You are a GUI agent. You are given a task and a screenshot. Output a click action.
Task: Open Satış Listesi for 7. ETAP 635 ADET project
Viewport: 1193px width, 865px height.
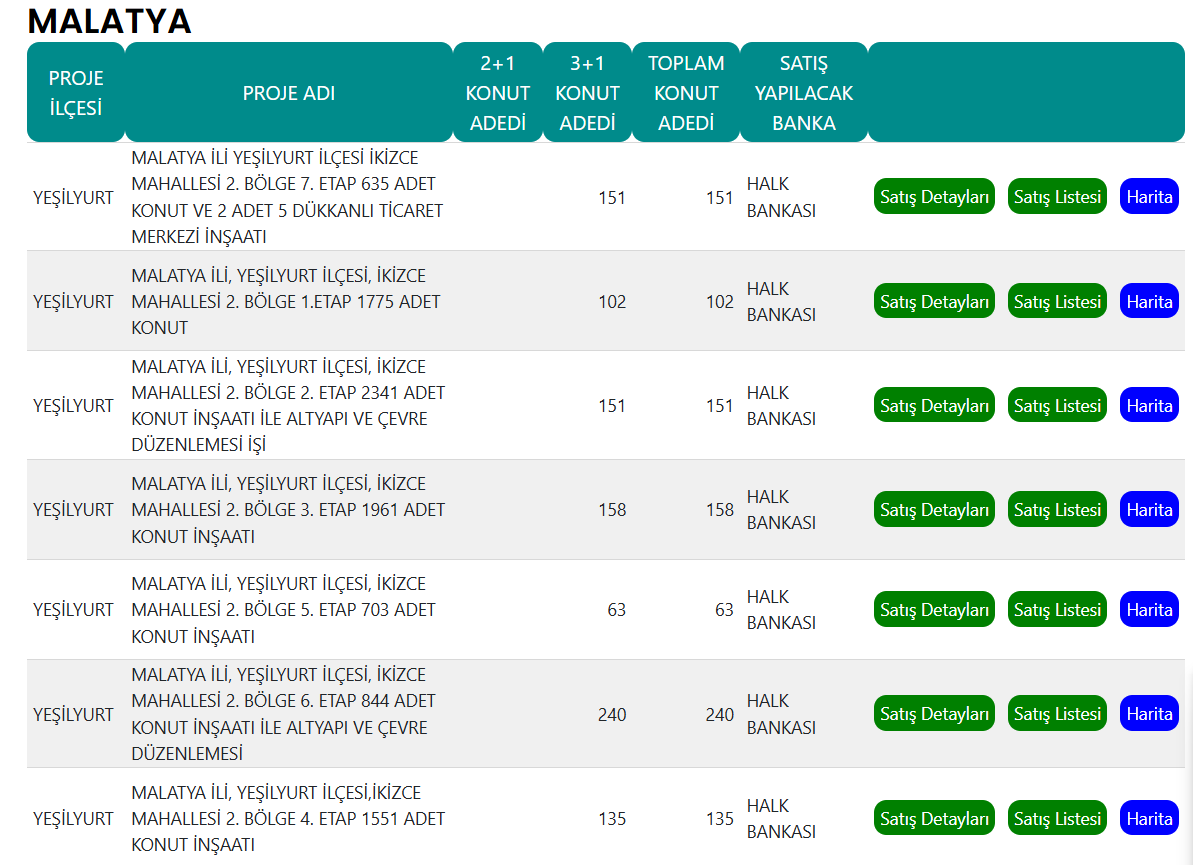point(1057,197)
